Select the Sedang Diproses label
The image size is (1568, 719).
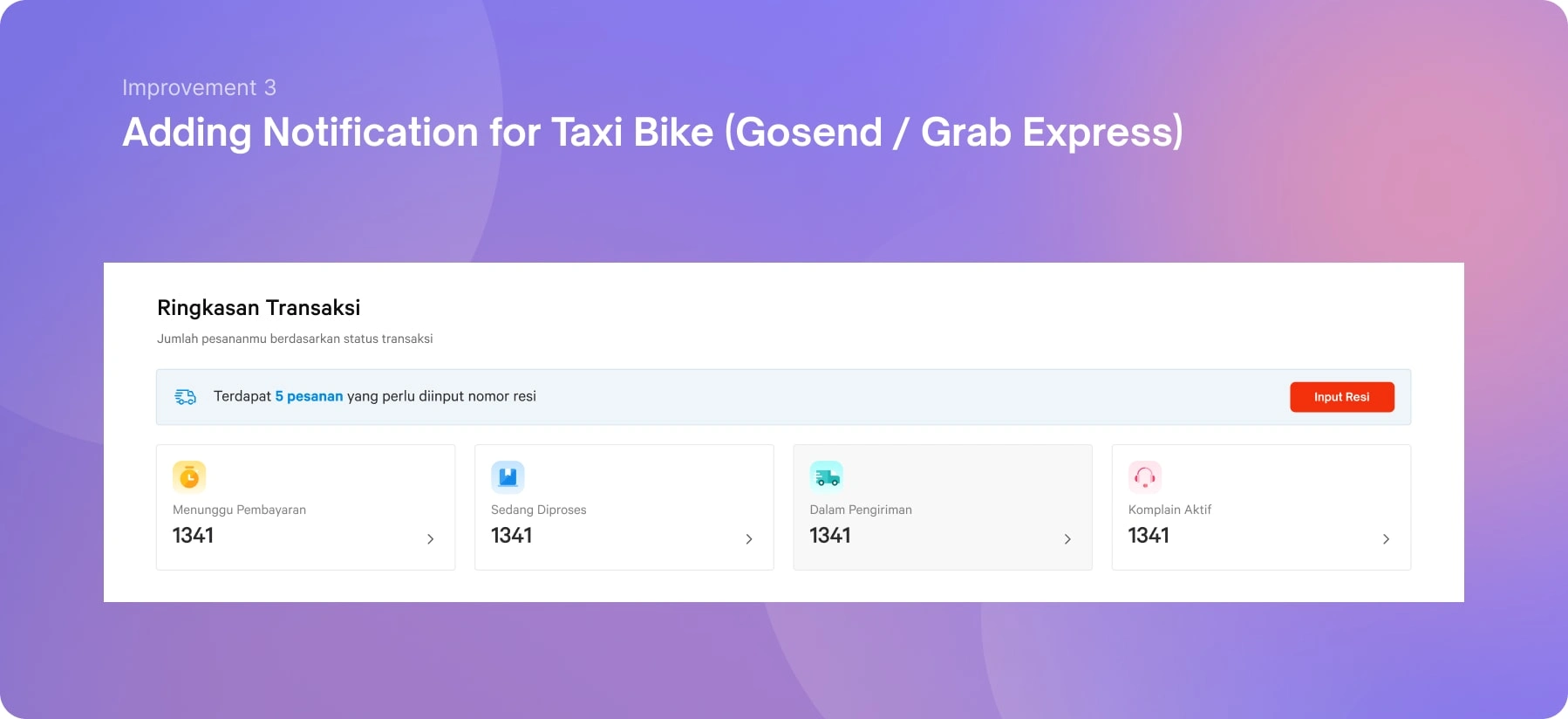[x=538, y=510]
